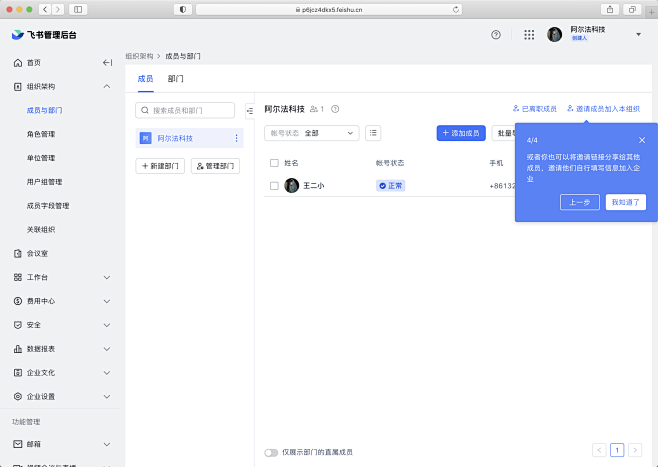The image size is (658, 467).
Task: Click Safari back navigation arrow
Action: click(x=45, y=9)
